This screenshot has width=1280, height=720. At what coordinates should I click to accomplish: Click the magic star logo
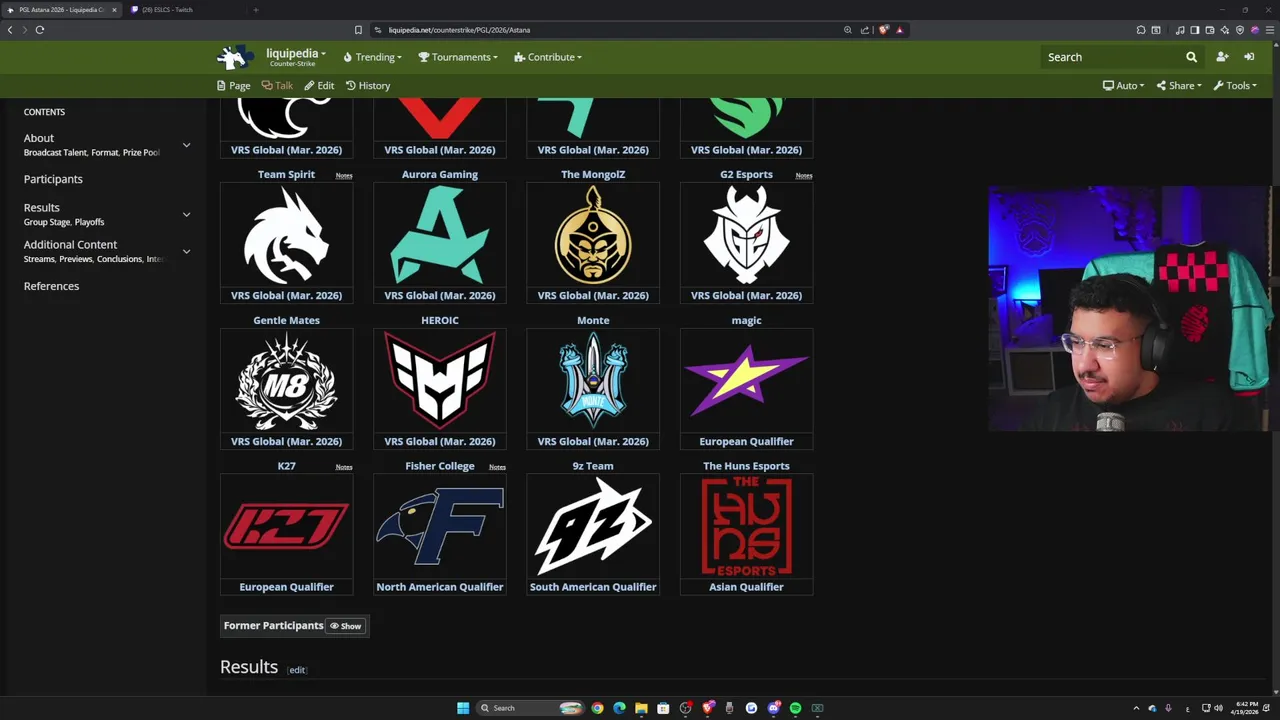[x=746, y=380]
